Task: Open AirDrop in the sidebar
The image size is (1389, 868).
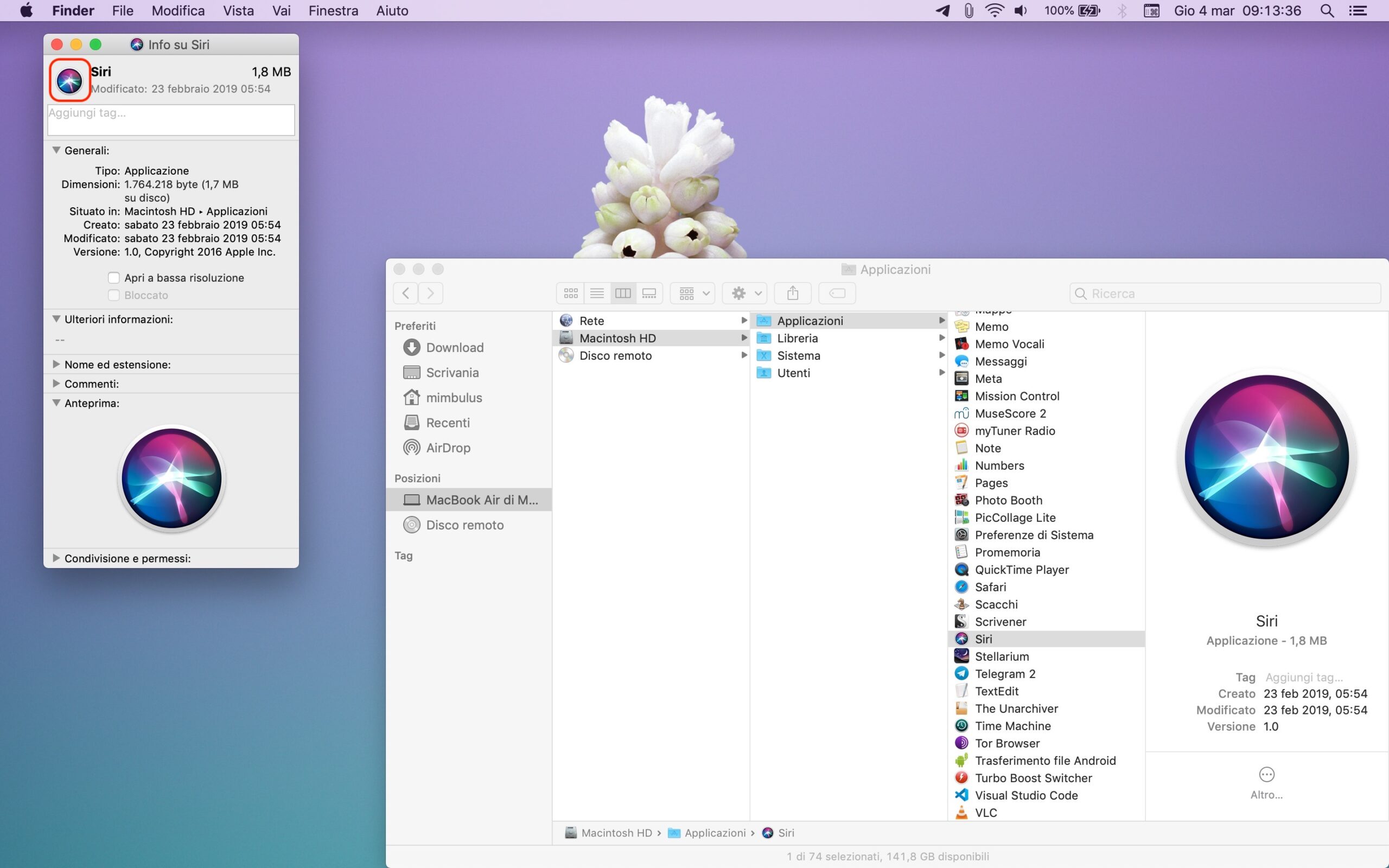Action: [448, 448]
